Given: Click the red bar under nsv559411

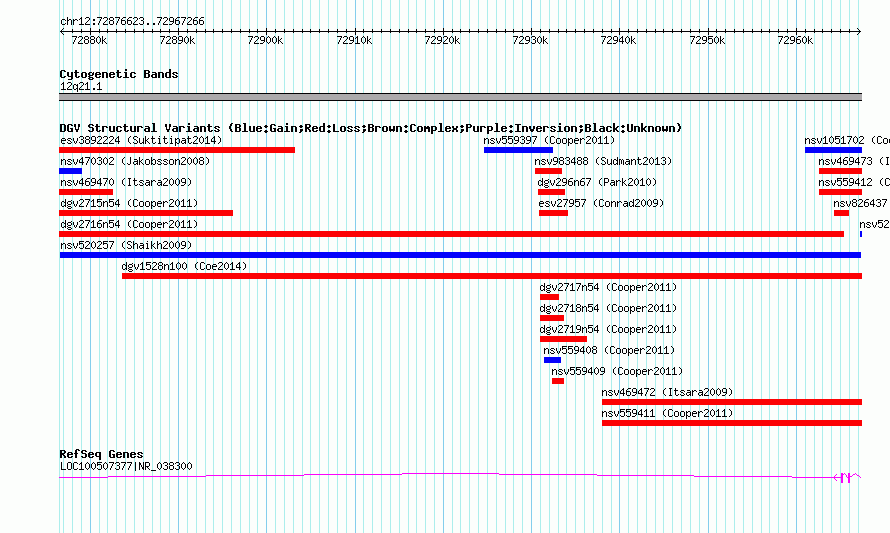Looking at the screenshot, I should pyautogui.click(x=732, y=423).
